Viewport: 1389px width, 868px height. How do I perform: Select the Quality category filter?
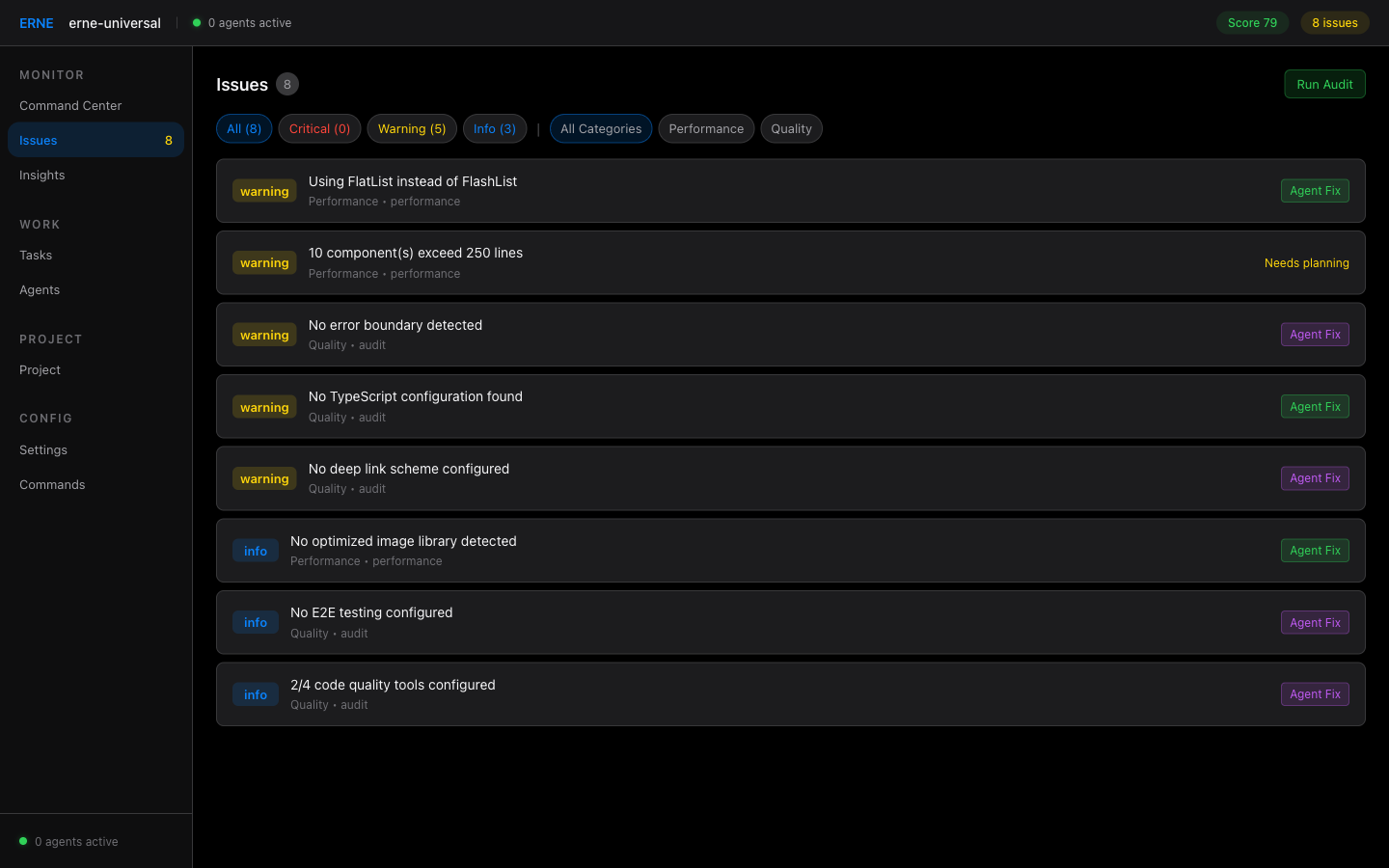791,128
